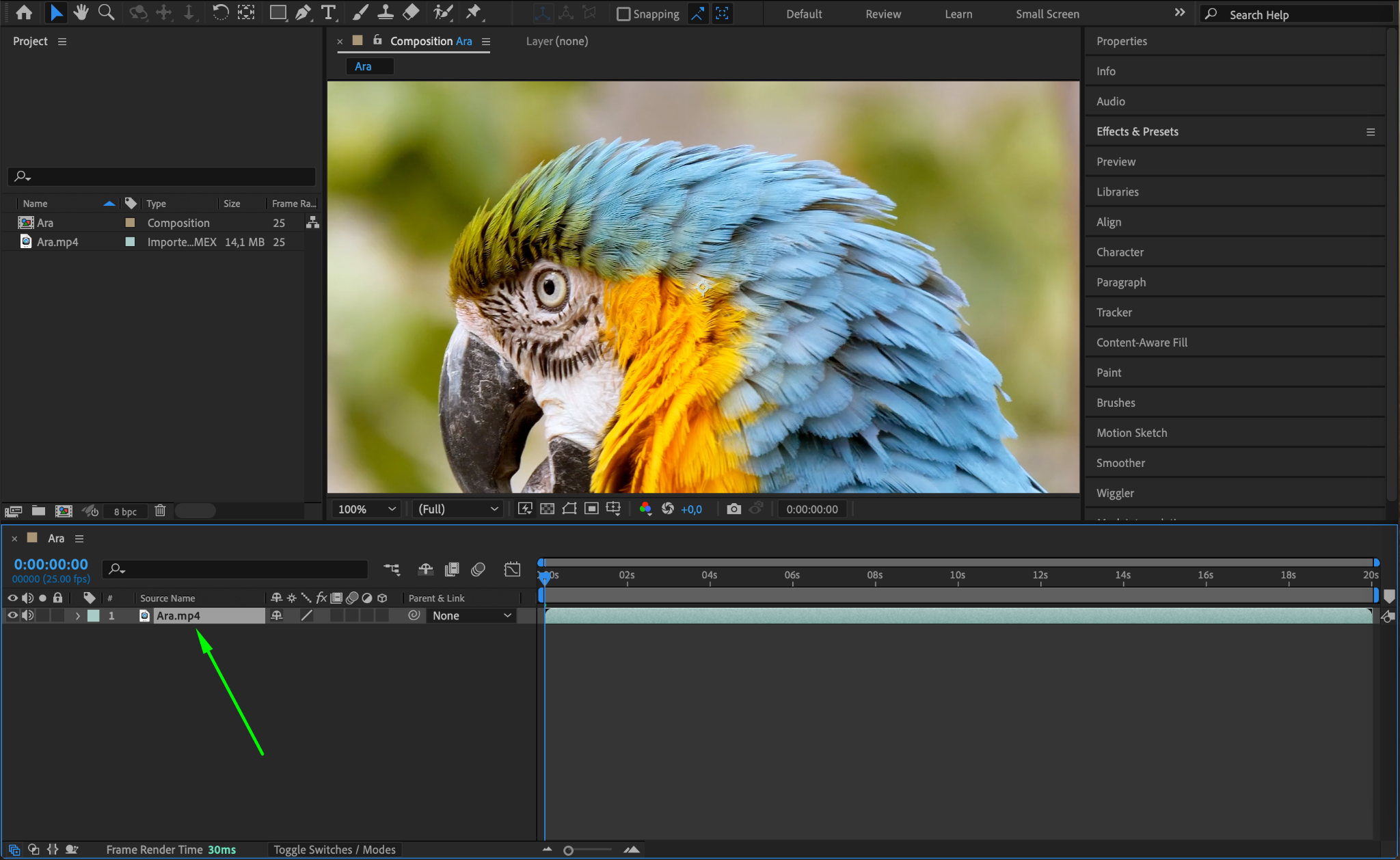Click the snapshot camera icon
Viewport: 1400px width, 860px height.
[733, 509]
